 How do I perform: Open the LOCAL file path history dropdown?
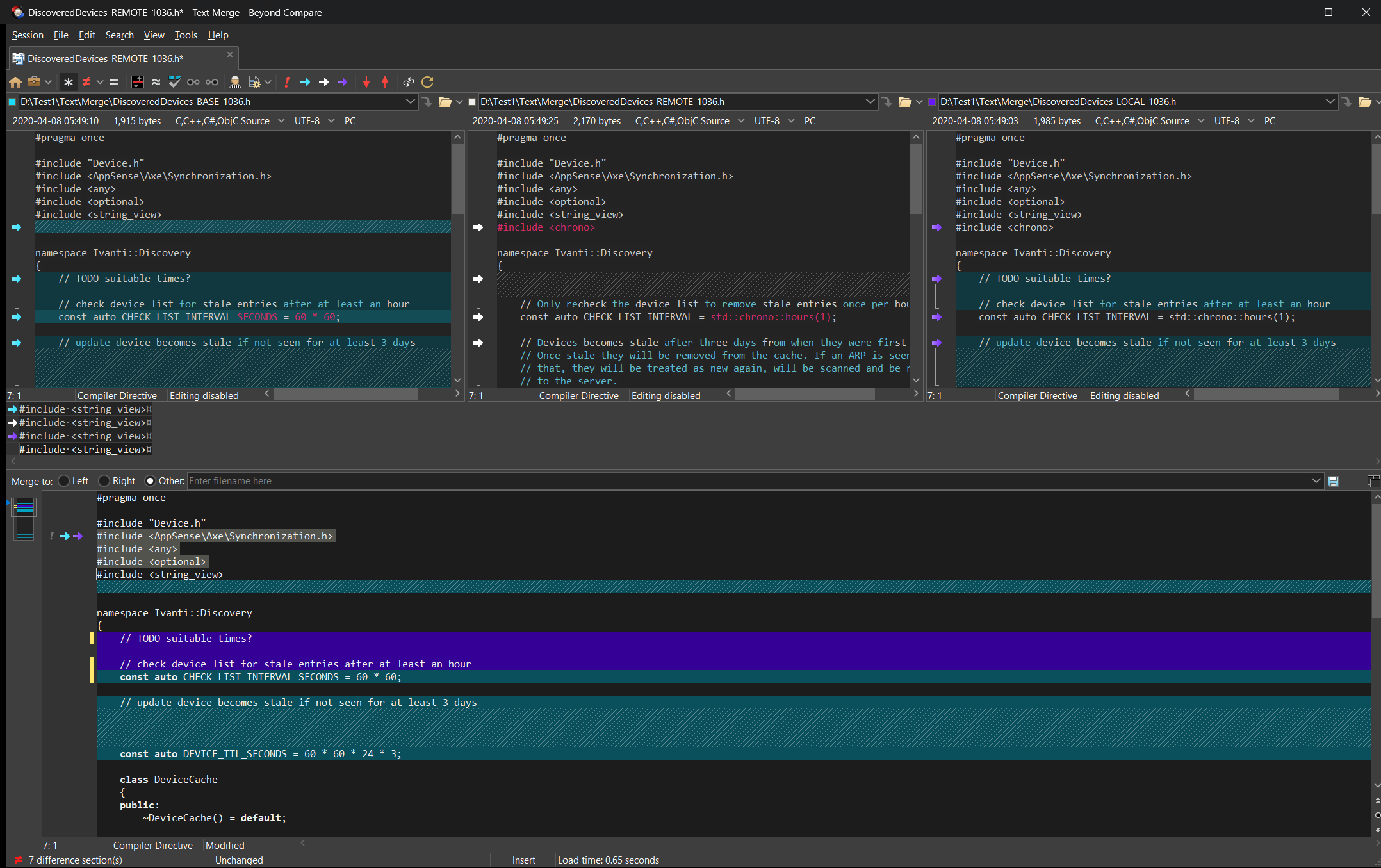click(1330, 102)
